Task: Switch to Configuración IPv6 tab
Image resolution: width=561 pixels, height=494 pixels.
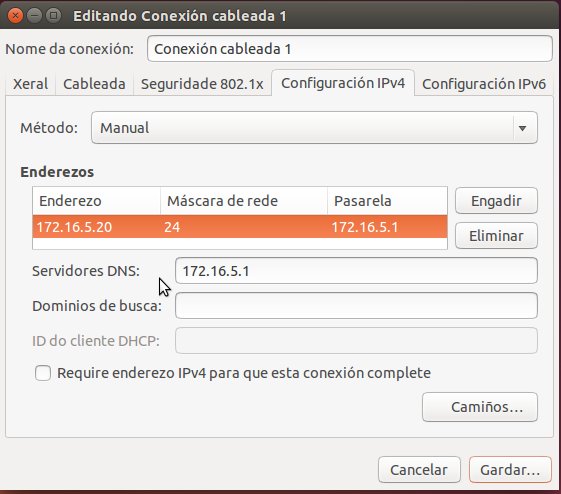Action: point(484,84)
